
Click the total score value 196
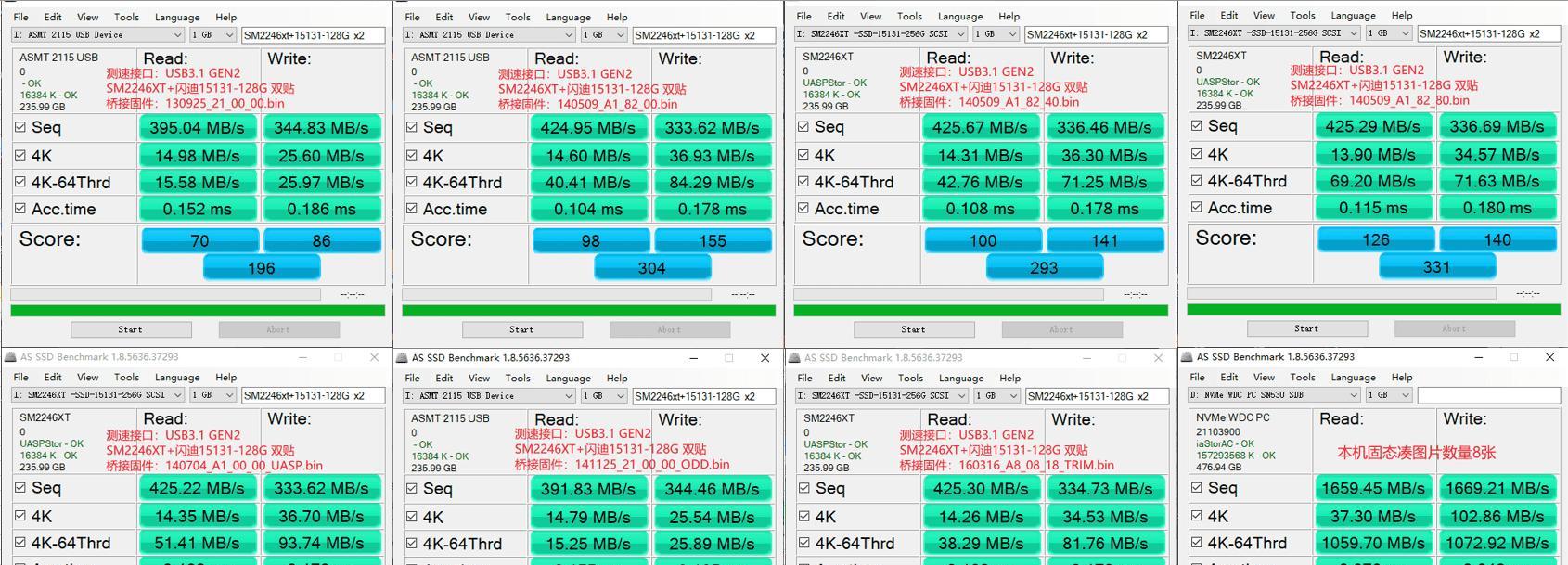(262, 268)
